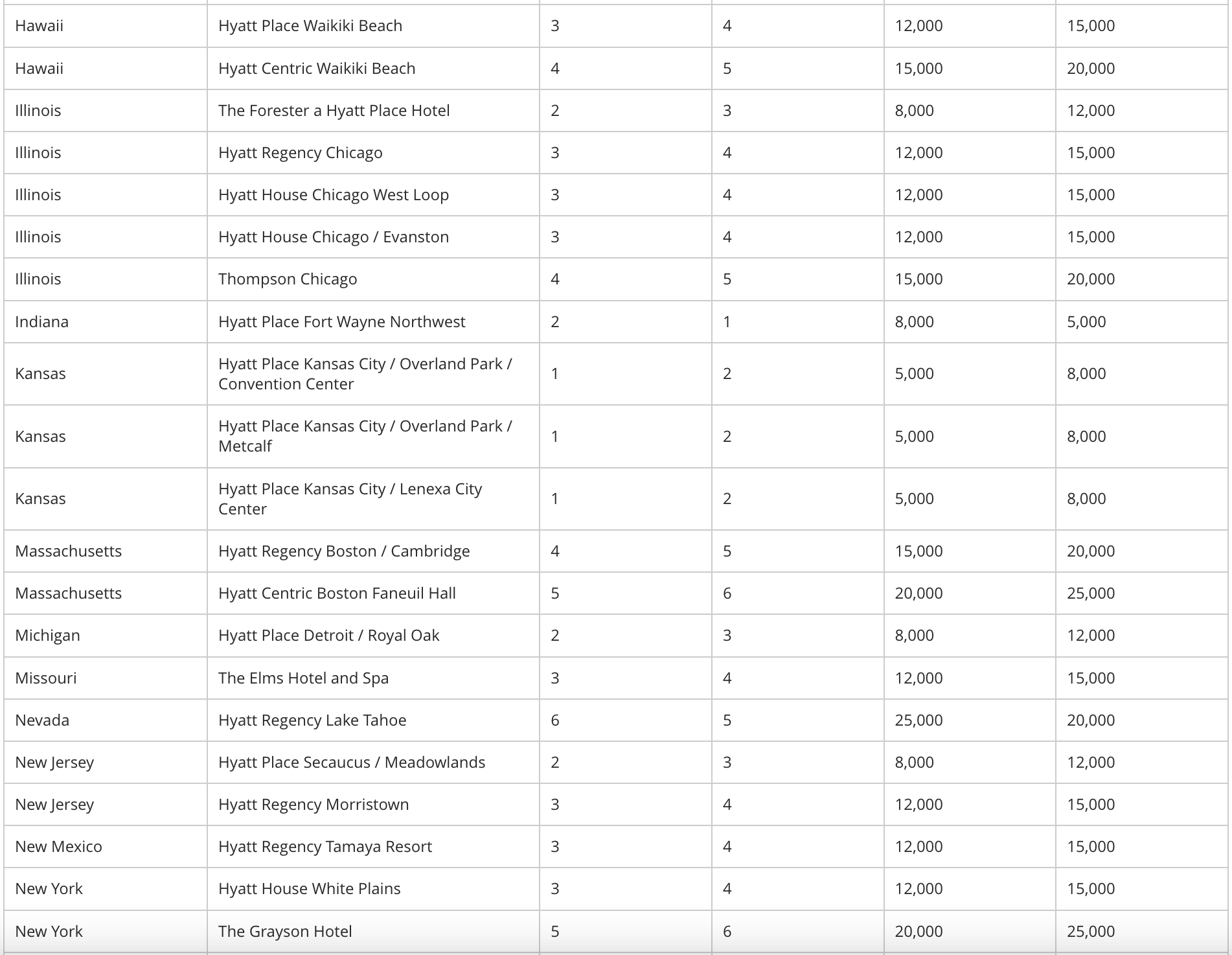Image resolution: width=1232 pixels, height=955 pixels.
Task: Click the 25,000 value for Lake Tahoe
Action: click(x=918, y=720)
